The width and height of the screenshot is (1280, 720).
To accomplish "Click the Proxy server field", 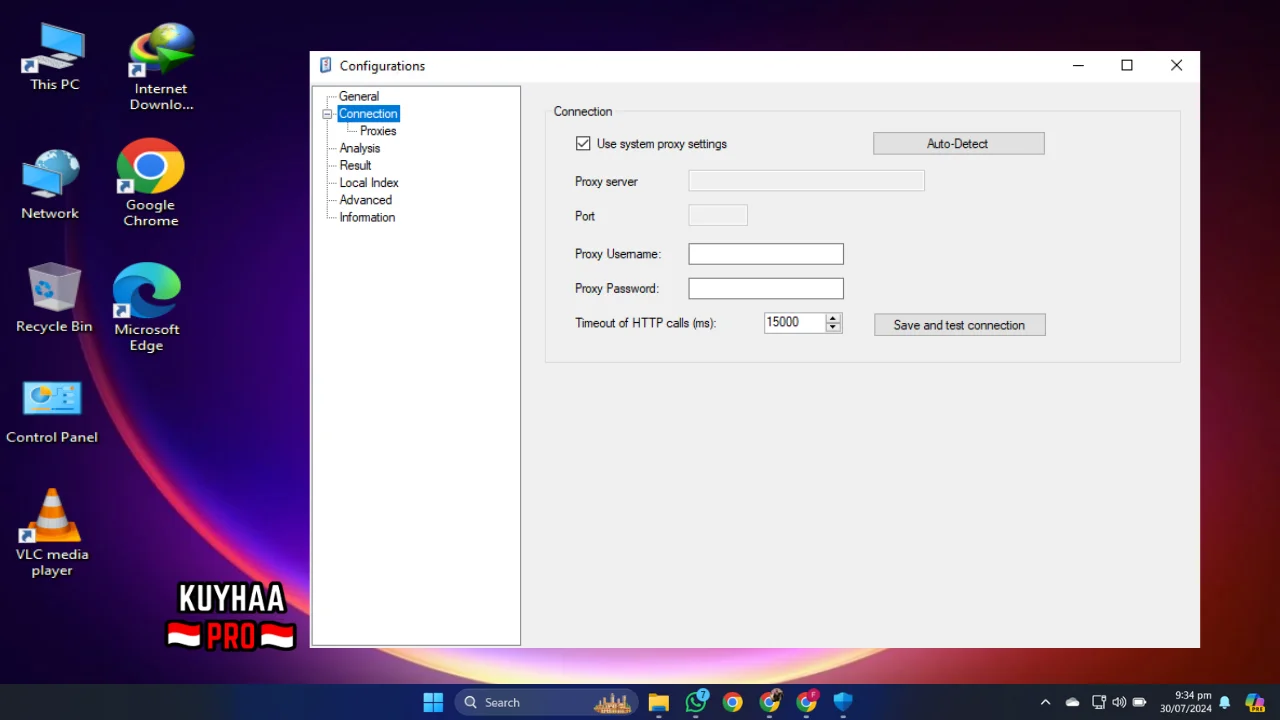I will pos(806,181).
